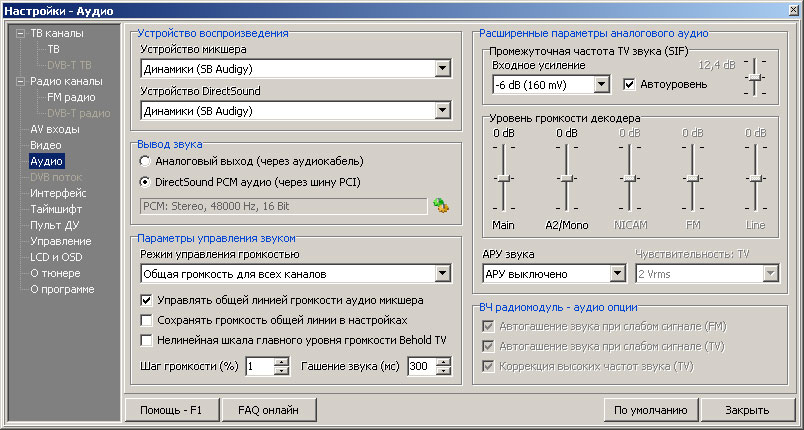The image size is (804, 430).
Task: Expand the Устройство DirectSound combo box
Action: tap(443, 110)
